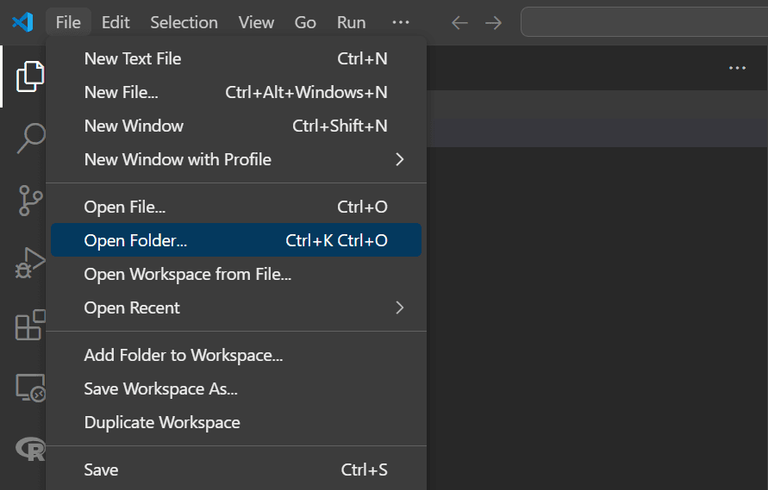Show hidden menus via the menu bar ellipsis
The height and width of the screenshot is (490, 768).
pyautogui.click(x=401, y=22)
